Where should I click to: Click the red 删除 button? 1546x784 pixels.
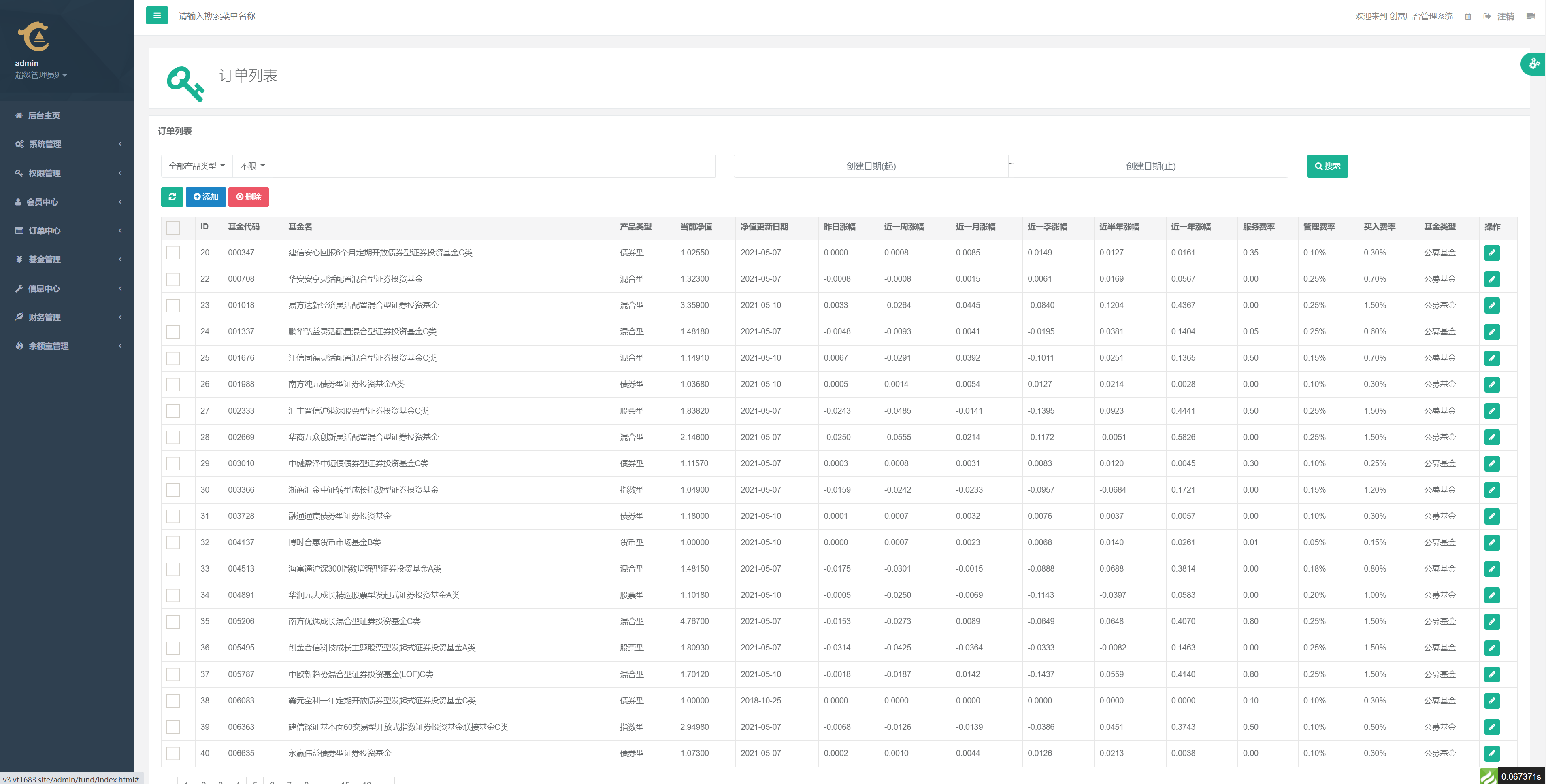point(249,197)
